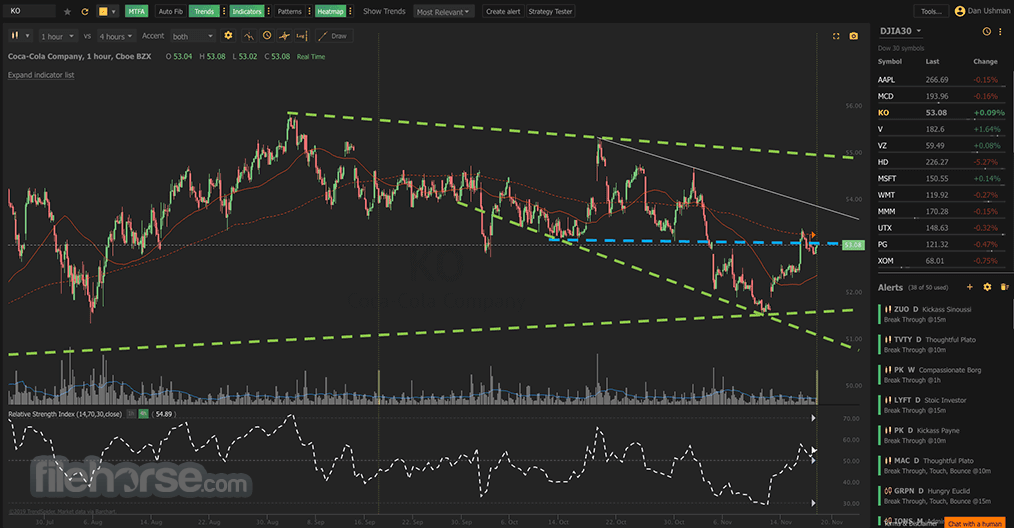The width and height of the screenshot is (1014, 528).
Task: Open the yellow chart color swatch
Action: click(x=102, y=12)
